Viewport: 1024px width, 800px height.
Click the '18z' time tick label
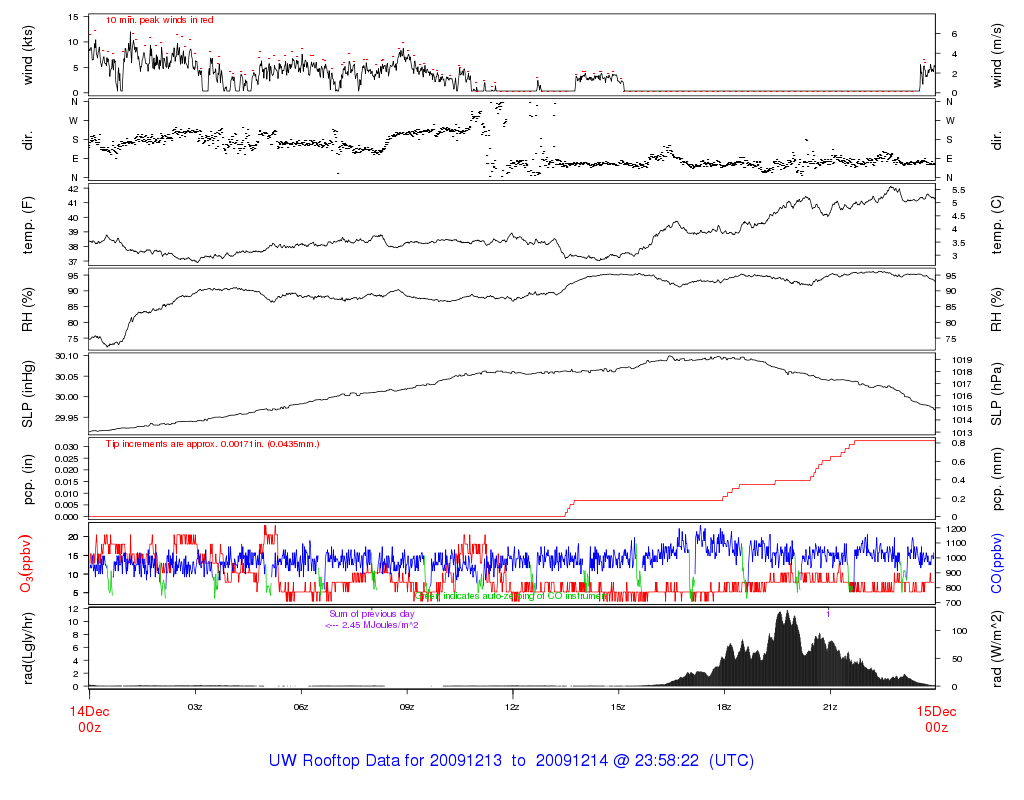click(x=724, y=707)
